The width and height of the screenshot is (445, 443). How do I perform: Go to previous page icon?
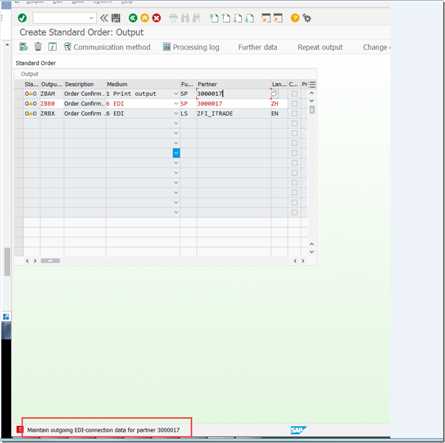[x=226, y=18]
